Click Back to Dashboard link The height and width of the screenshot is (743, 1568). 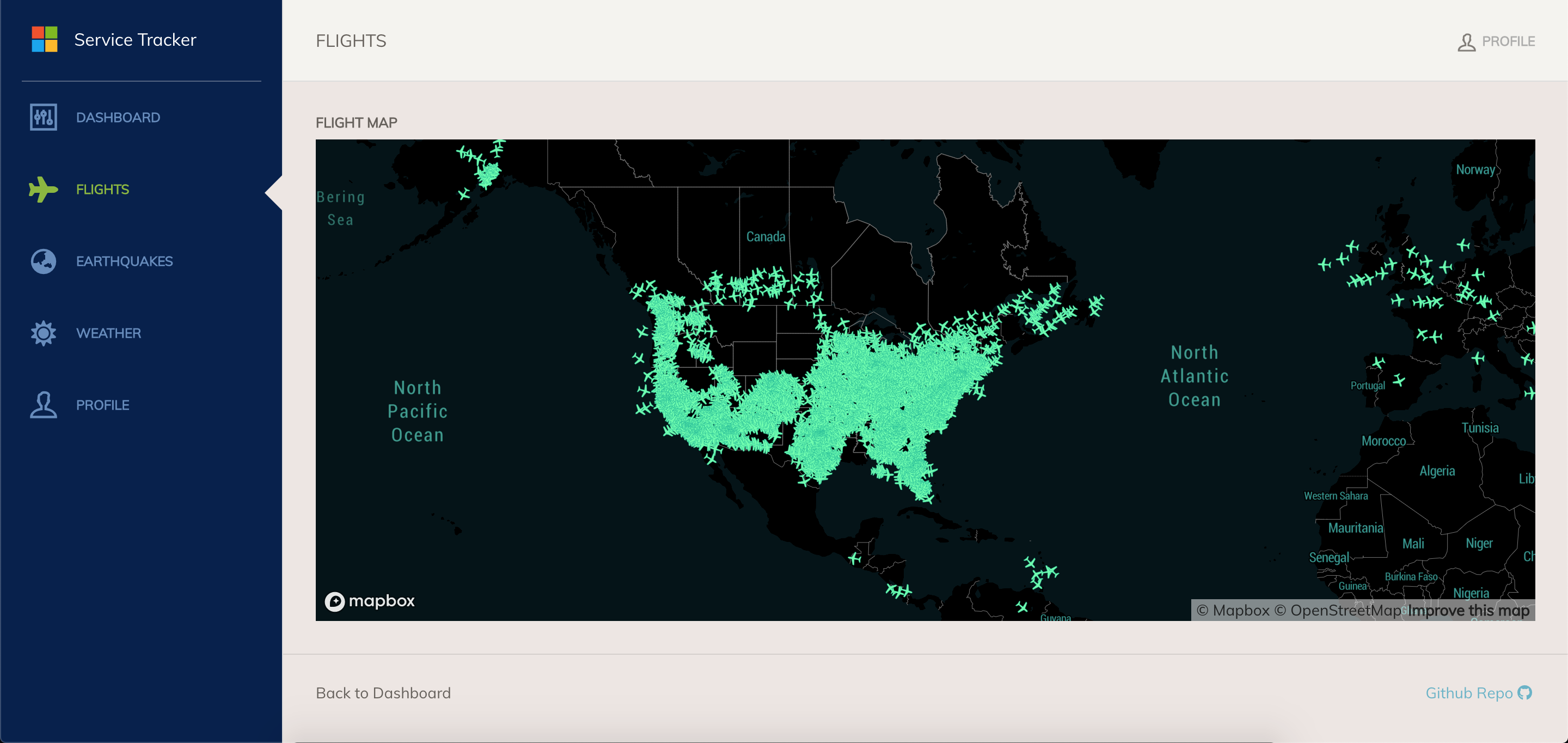(x=383, y=693)
